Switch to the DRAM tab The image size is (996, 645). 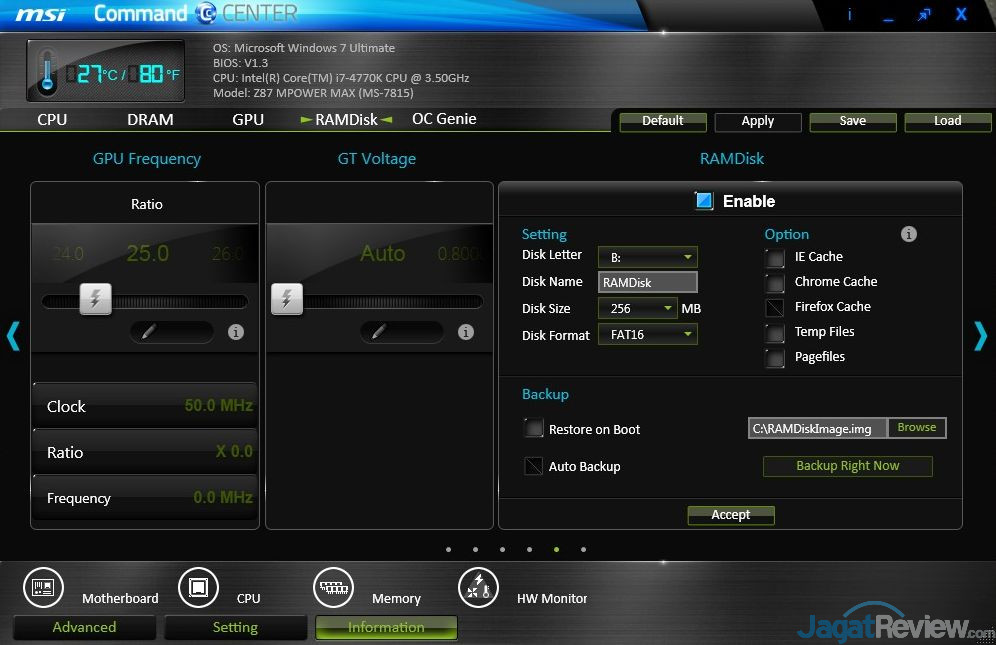point(150,120)
